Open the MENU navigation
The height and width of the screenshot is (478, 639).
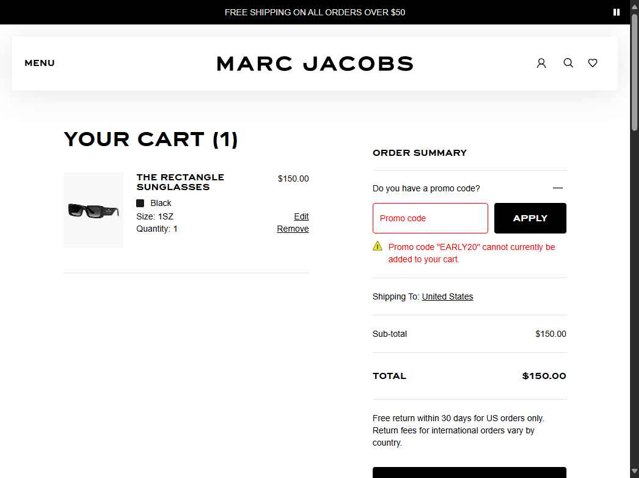coord(40,63)
